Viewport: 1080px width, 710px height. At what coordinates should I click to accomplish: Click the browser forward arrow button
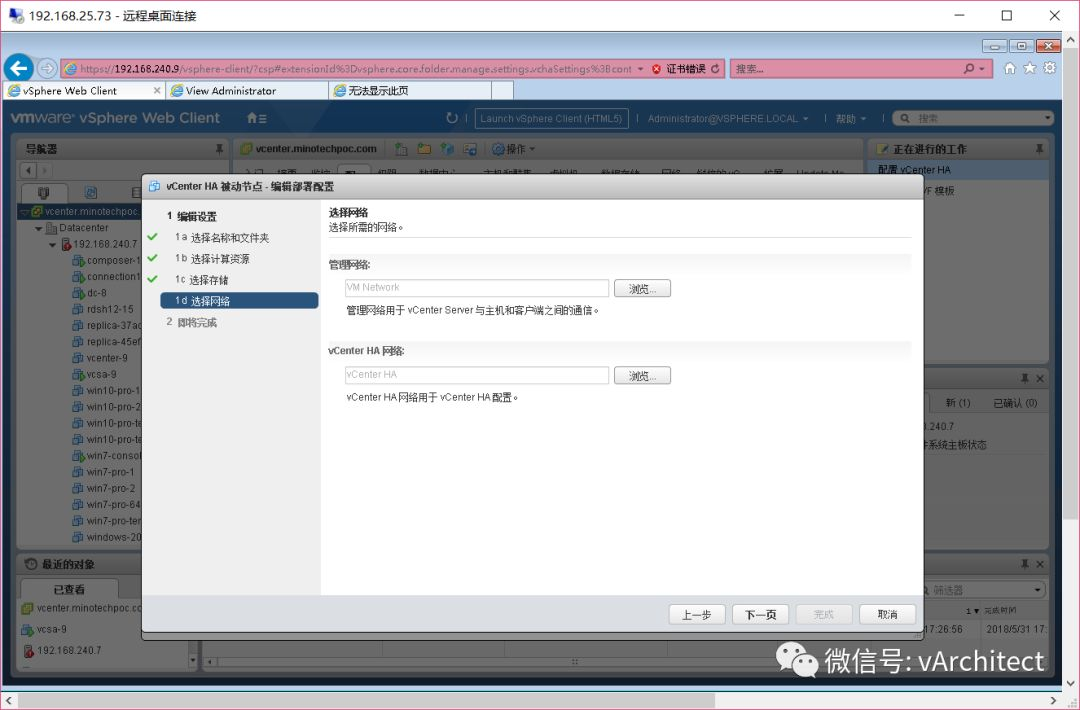coord(47,68)
